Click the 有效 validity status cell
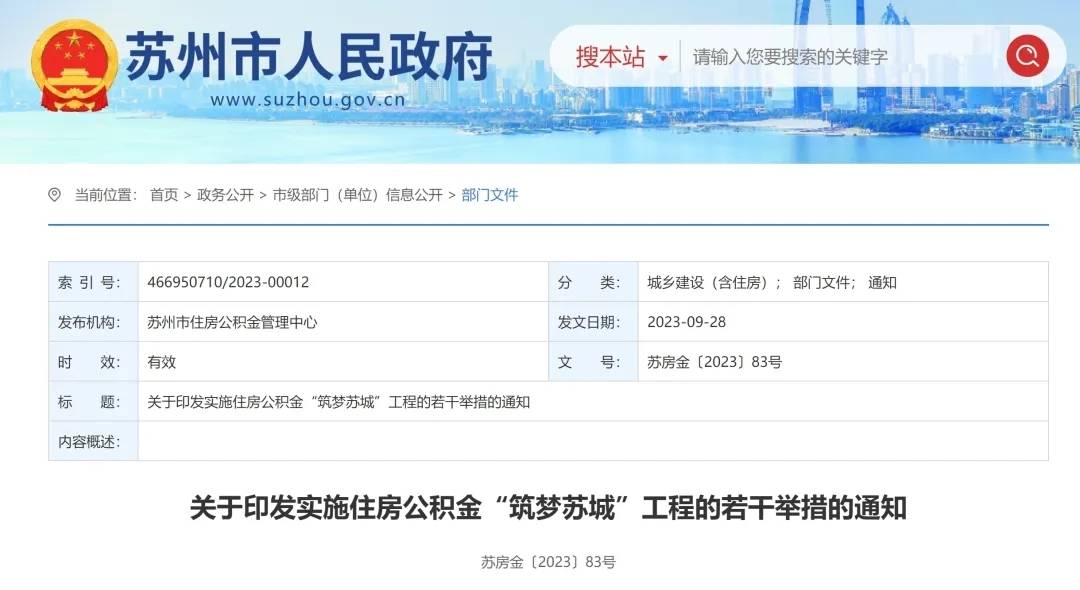Image resolution: width=1080 pixels, height=590 pixels. coord(162,362)
